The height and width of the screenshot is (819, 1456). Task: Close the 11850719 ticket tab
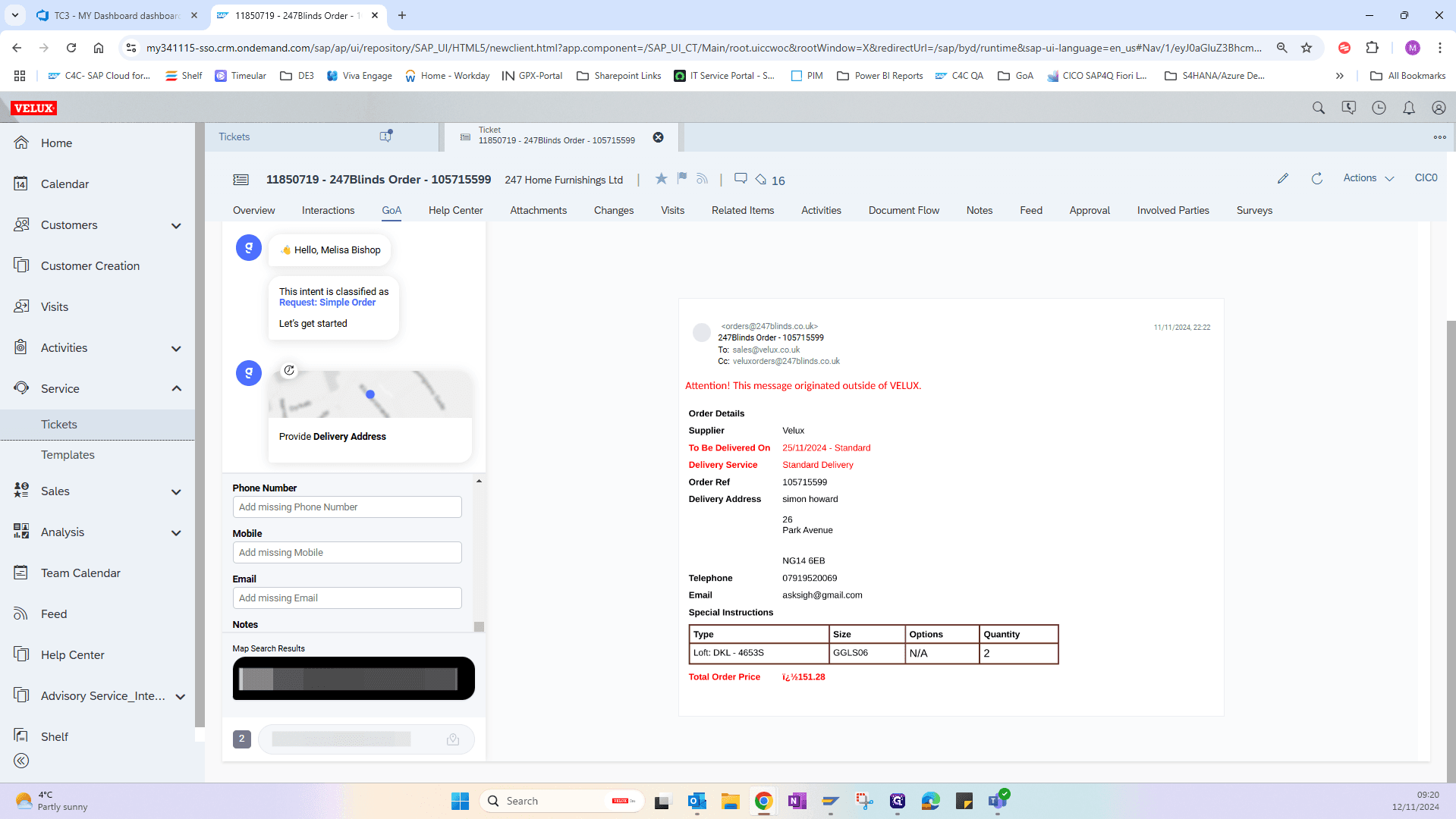659,137
